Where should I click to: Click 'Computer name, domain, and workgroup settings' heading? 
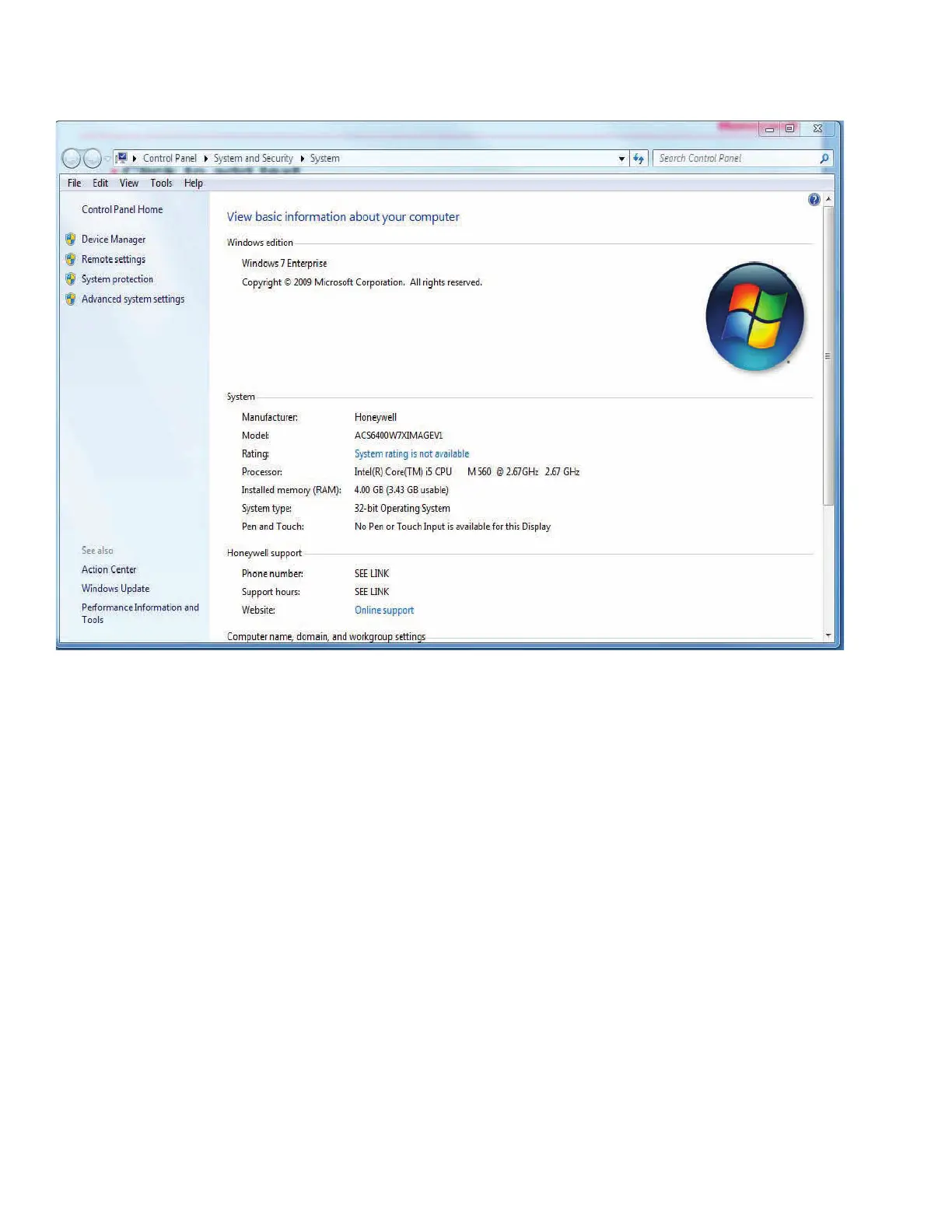[326, 636]
